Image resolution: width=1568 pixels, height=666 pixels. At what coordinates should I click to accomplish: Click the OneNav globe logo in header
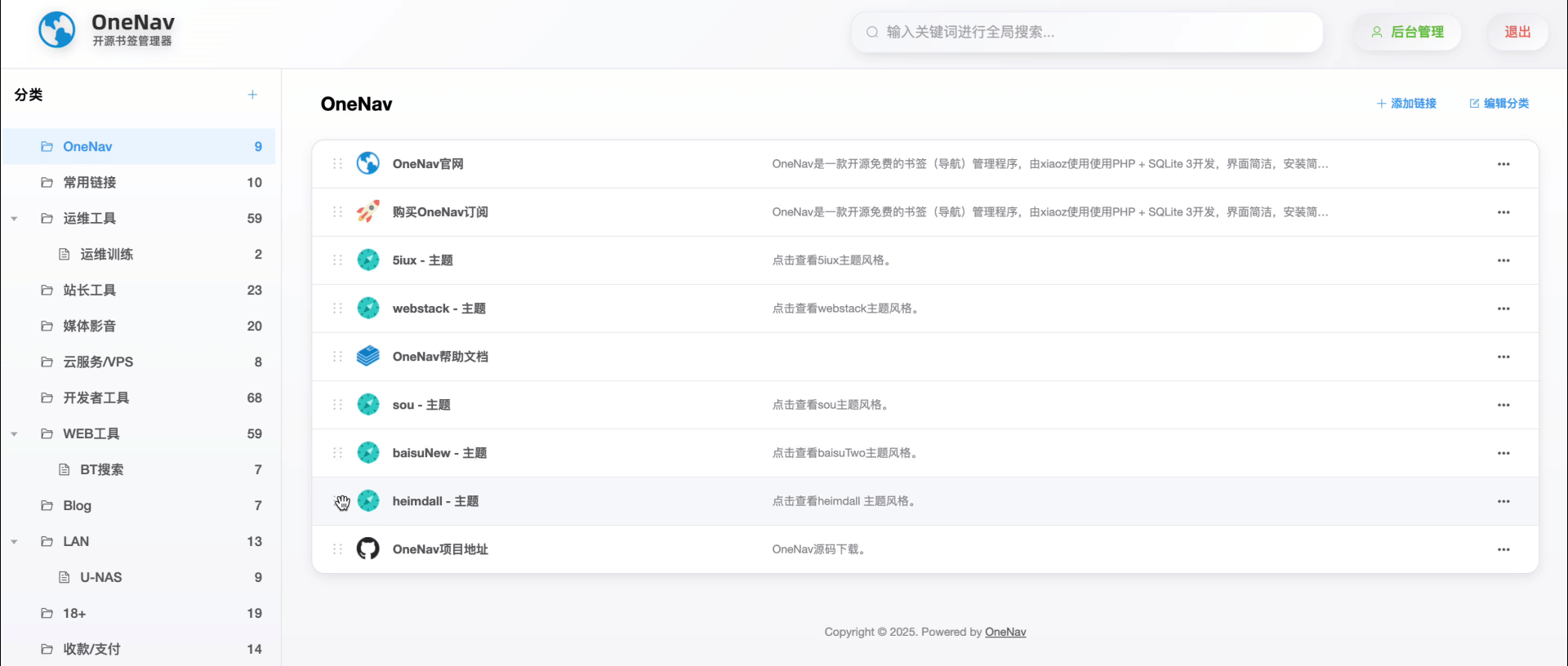point(57,30)
